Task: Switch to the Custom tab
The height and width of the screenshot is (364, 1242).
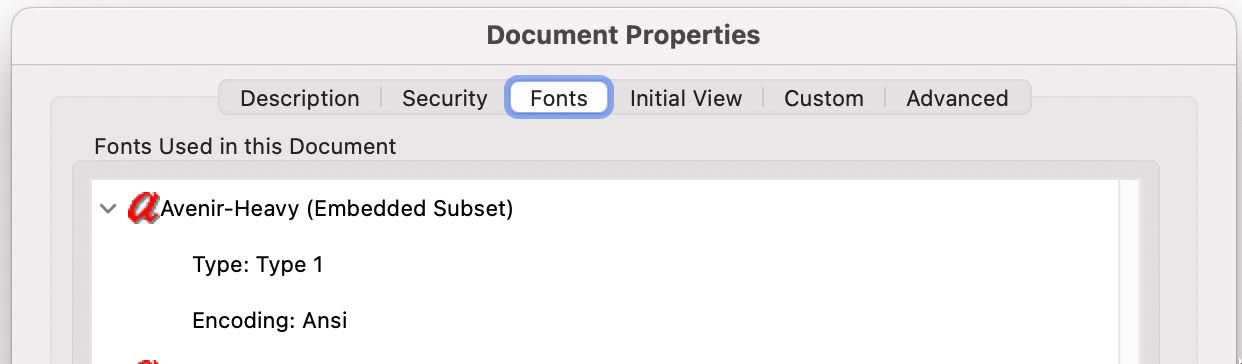Action: (824, 98)
